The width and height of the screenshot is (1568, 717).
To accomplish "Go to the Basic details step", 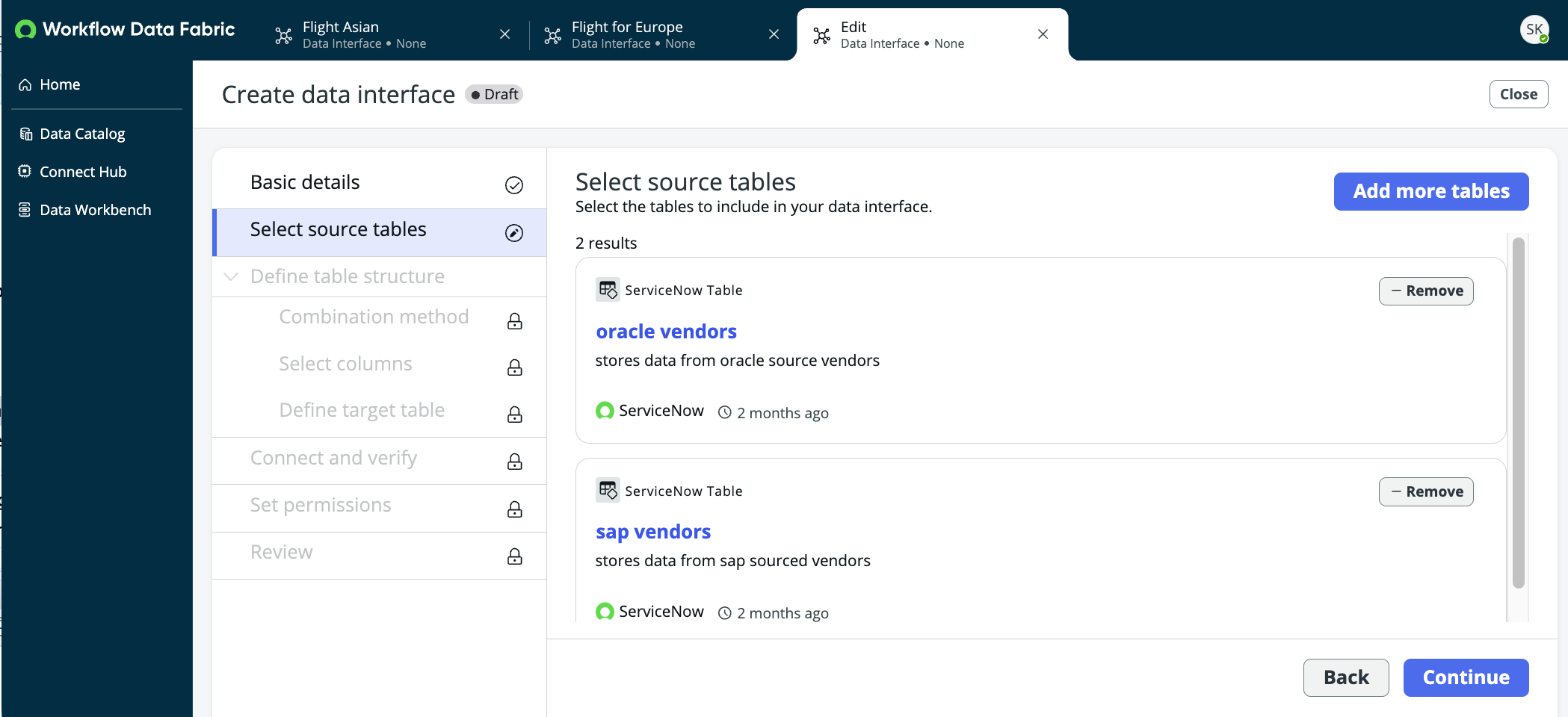I will click(380, 183).
